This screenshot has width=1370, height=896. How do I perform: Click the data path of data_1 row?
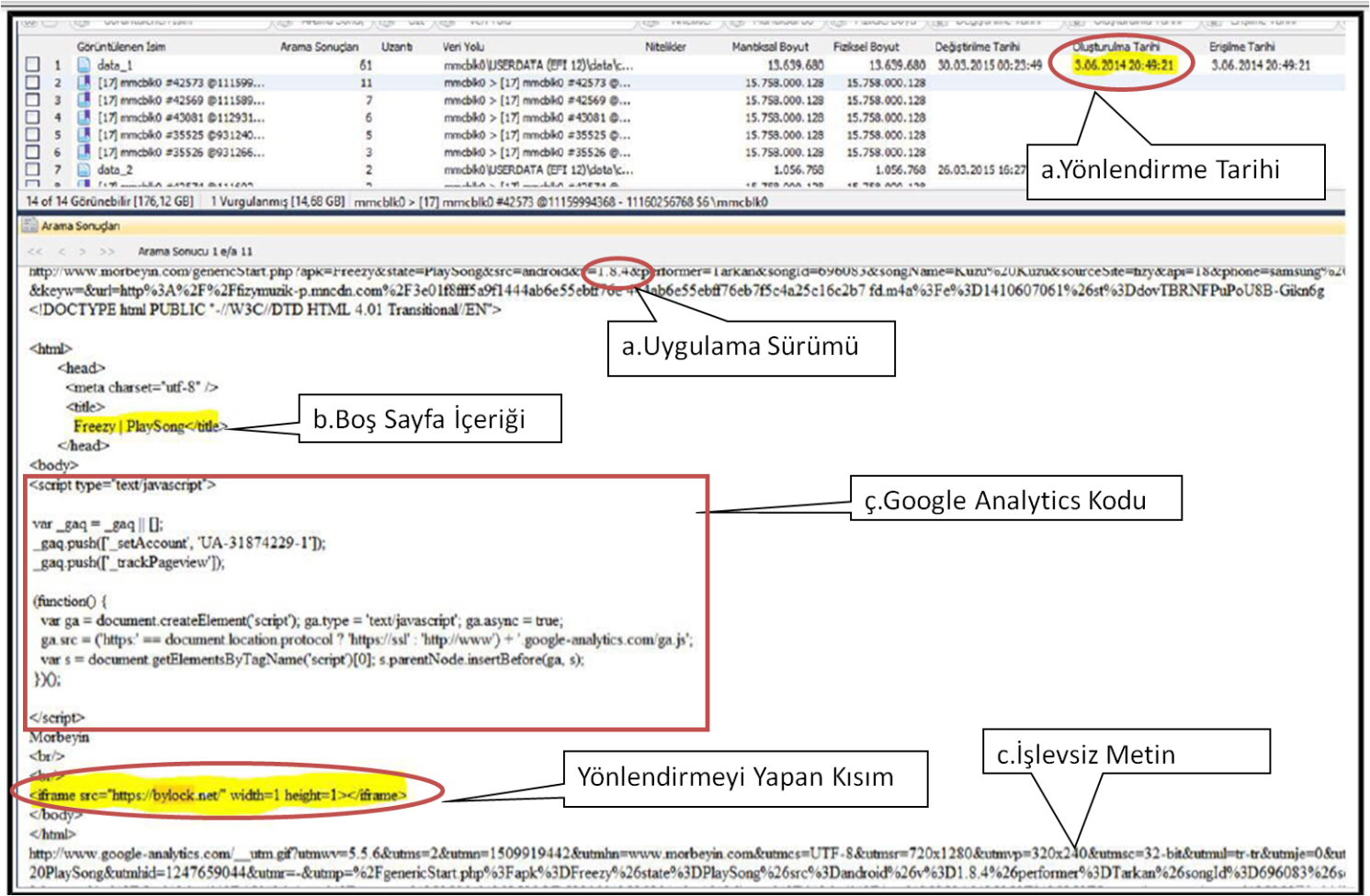pyautogui.click(x=538, y=65)
